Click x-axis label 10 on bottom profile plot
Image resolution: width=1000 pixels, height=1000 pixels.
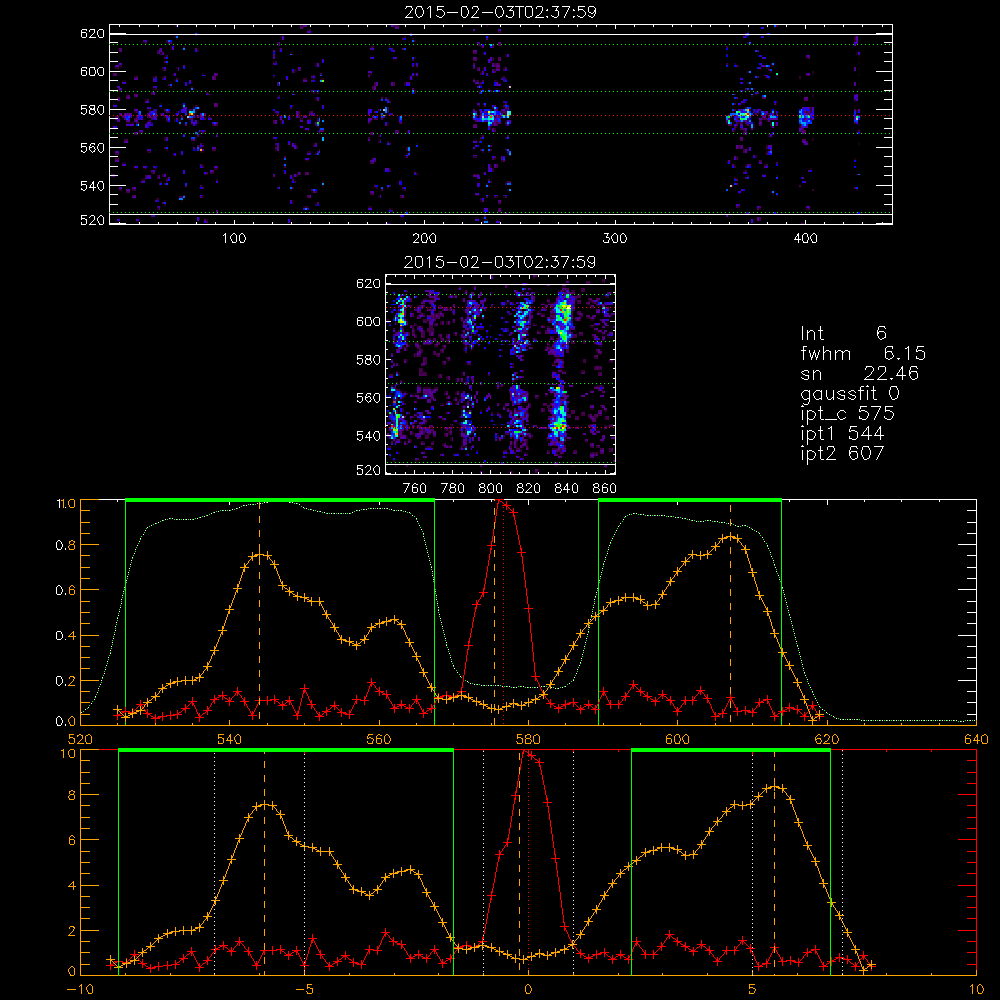click(x=976, y=990)
